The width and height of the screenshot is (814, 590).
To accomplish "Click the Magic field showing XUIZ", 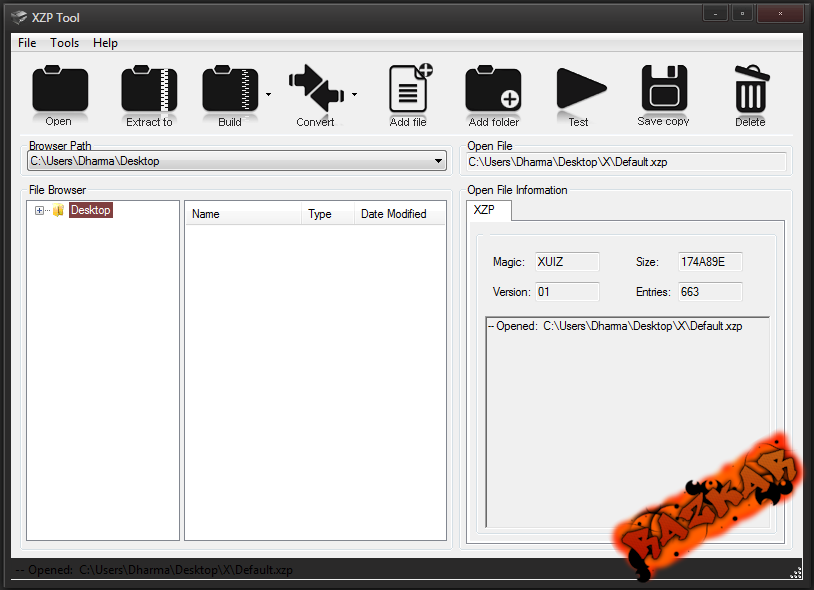I will tap(567, 262).
